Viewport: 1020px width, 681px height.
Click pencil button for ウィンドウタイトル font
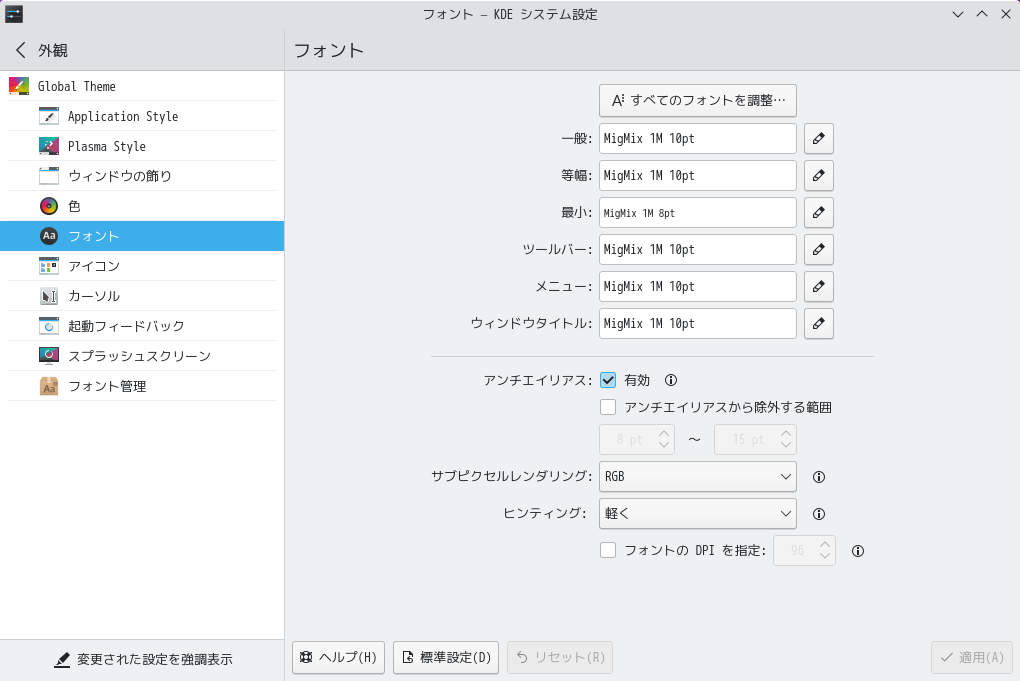point(818,324)
